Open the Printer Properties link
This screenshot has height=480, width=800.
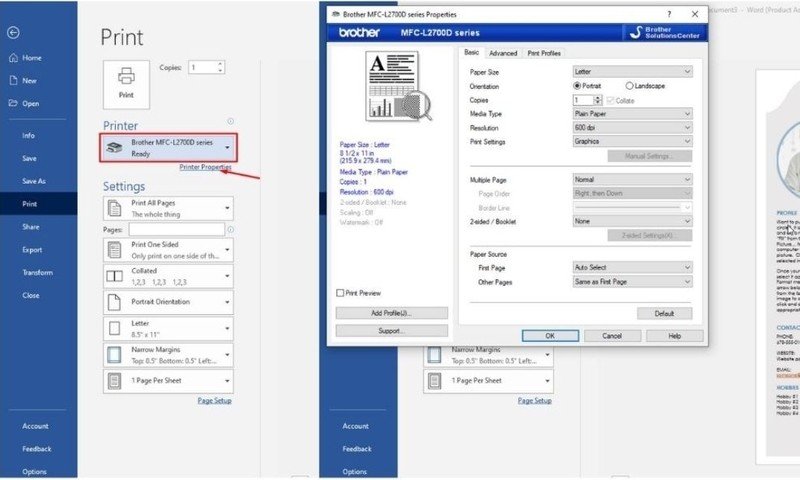pyautogui.click(x=205, y=167)
